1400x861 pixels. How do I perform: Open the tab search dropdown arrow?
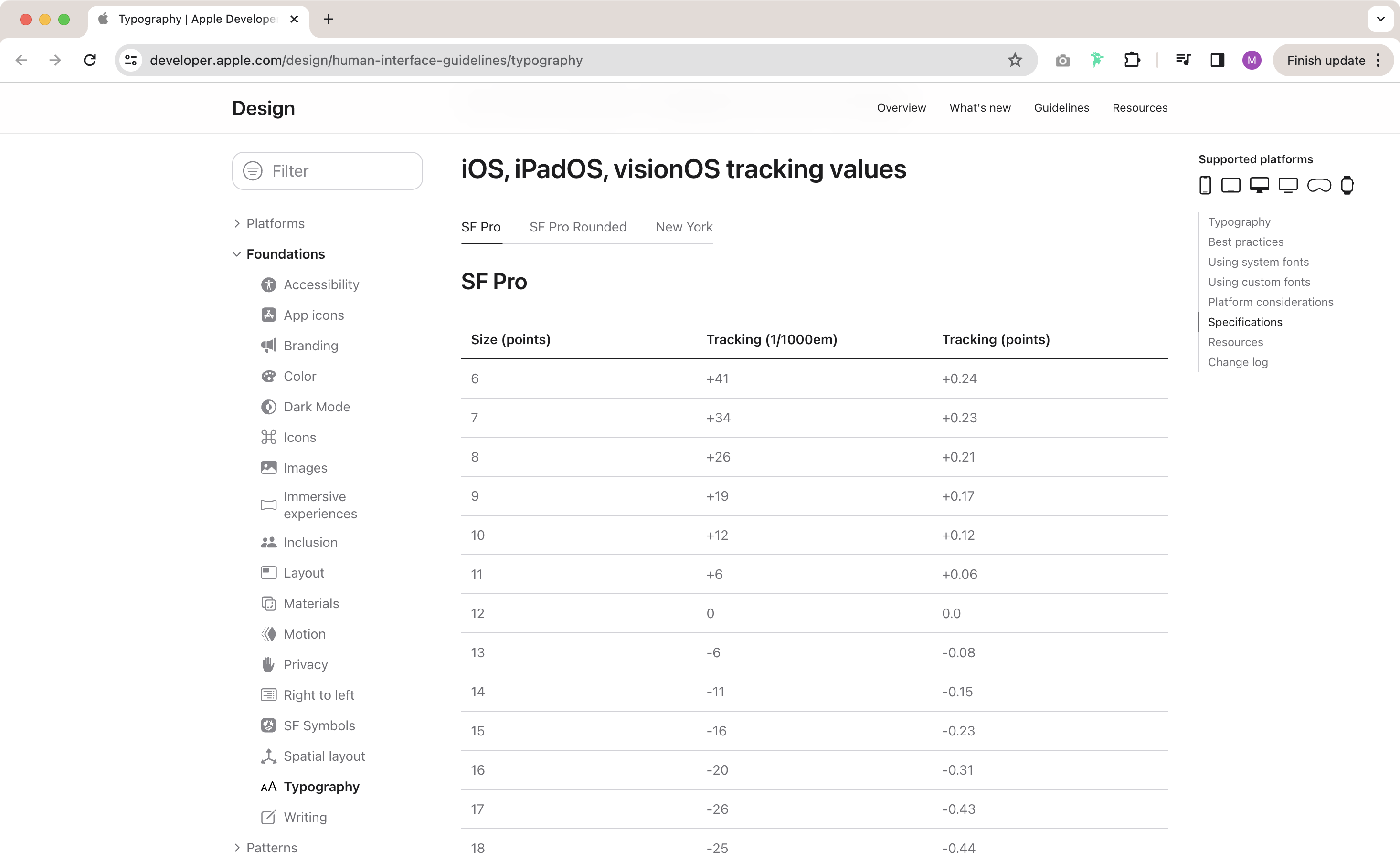pos(1380,19)
